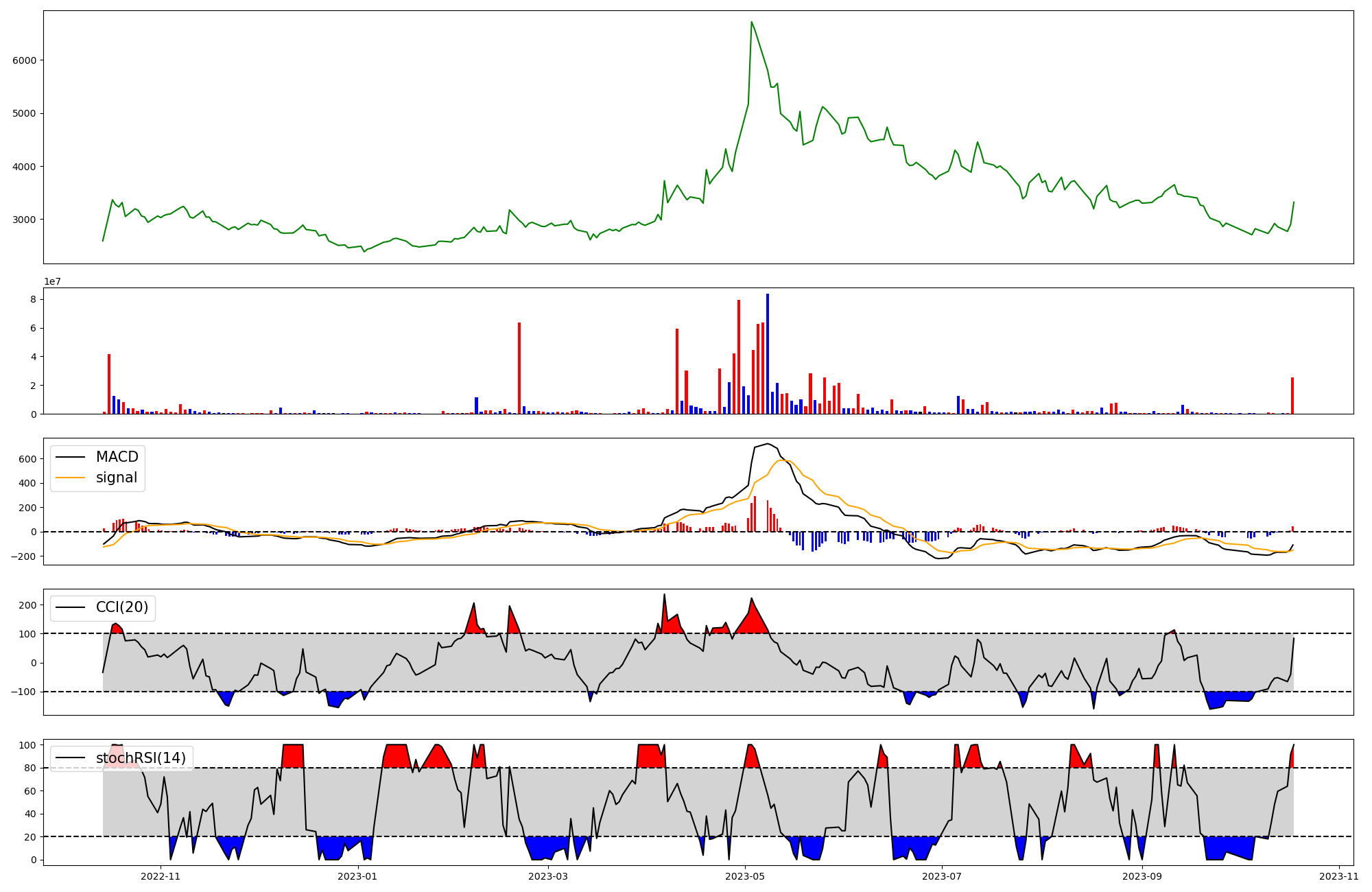This screenshot has height=892, width=1372.
Task: Click the 2023-05 x-axis date label
Action: tap(745, 876)
